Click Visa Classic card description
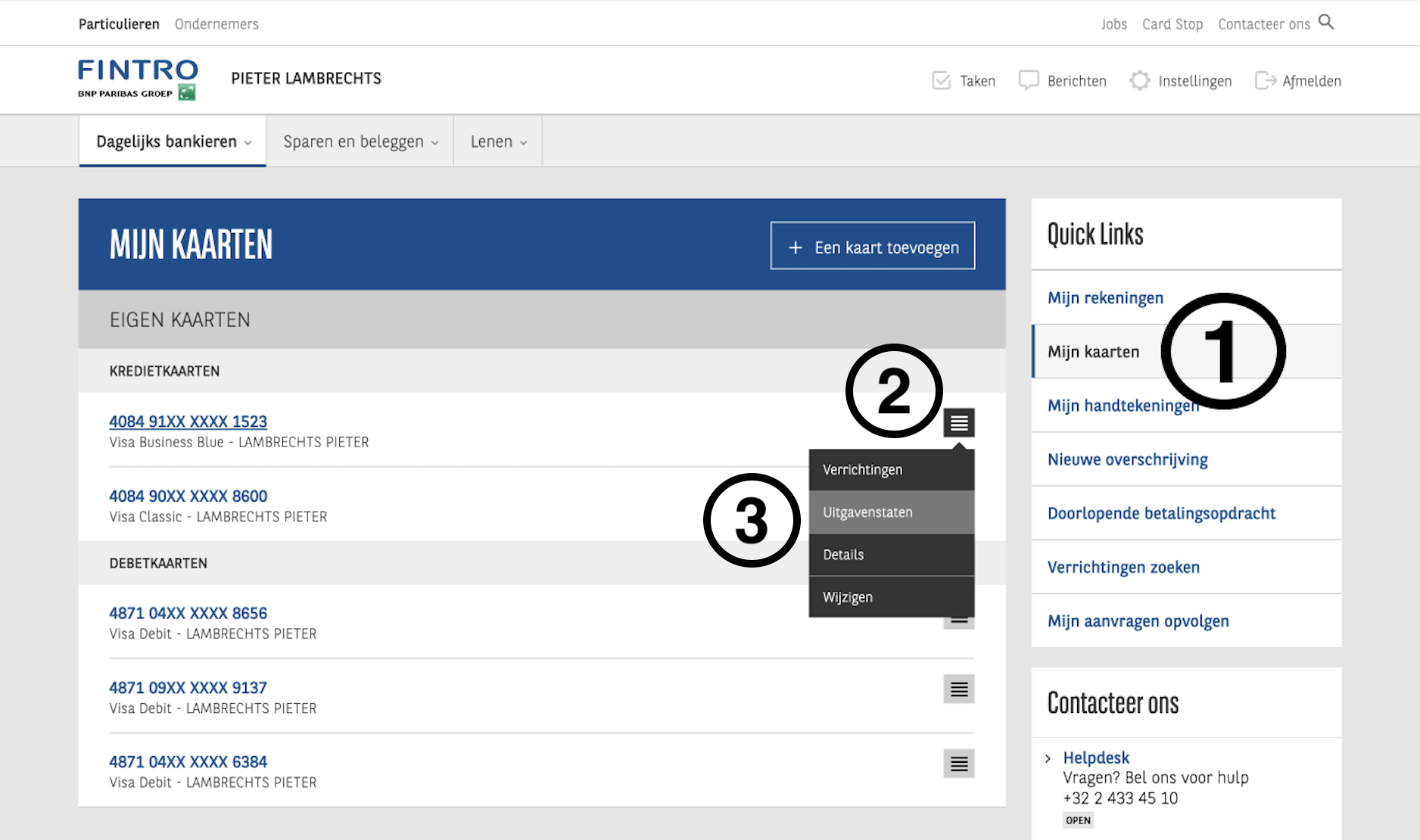Viewport: 1420px width, 840px height. pos(218,517)
